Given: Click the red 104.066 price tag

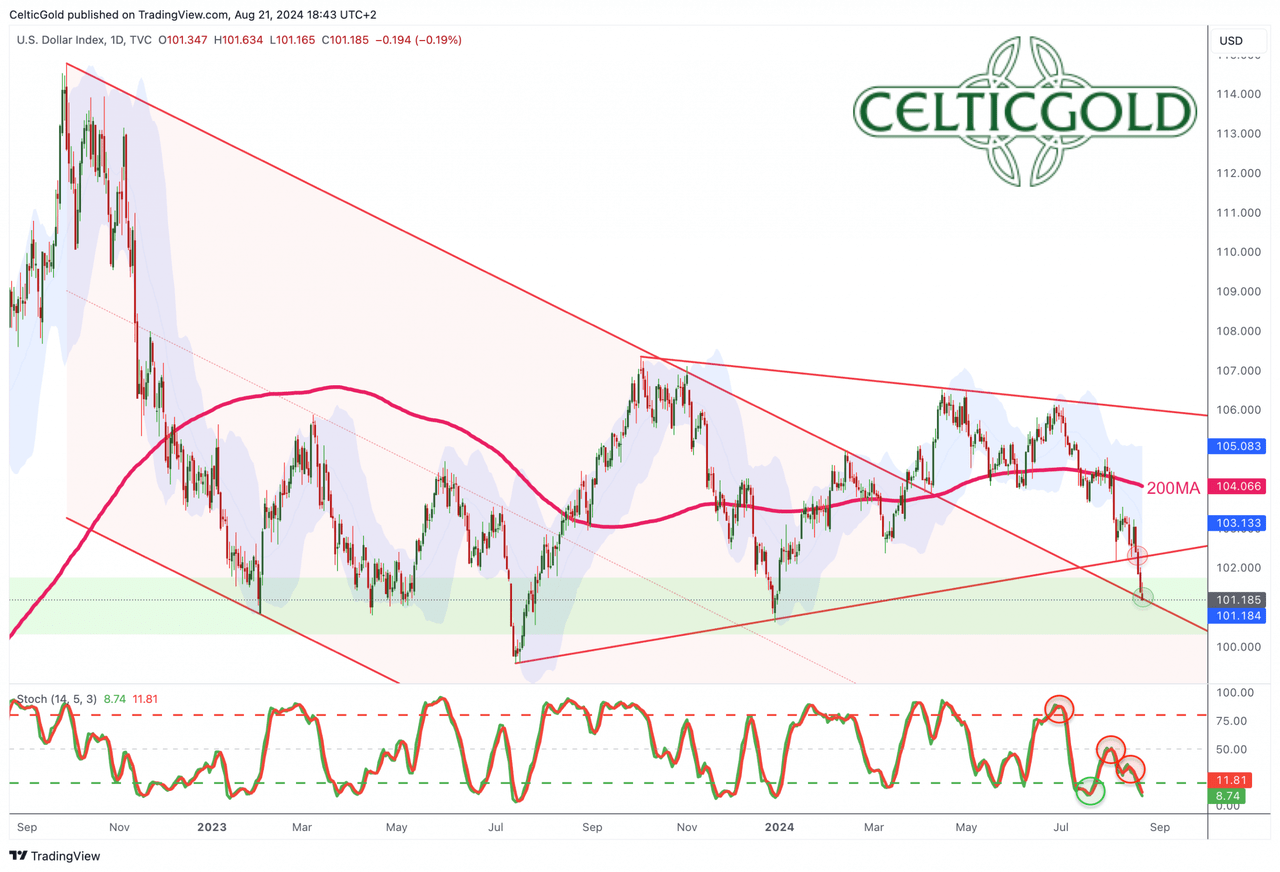Looking at the screenshot, I should (1239, 486).
